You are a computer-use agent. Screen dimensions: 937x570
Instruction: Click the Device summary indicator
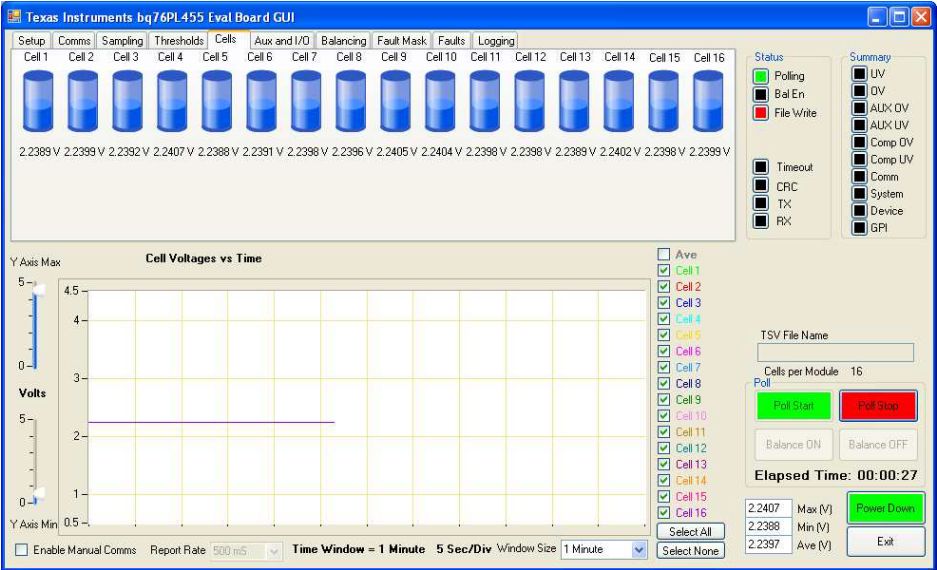[x=859, y=210]
